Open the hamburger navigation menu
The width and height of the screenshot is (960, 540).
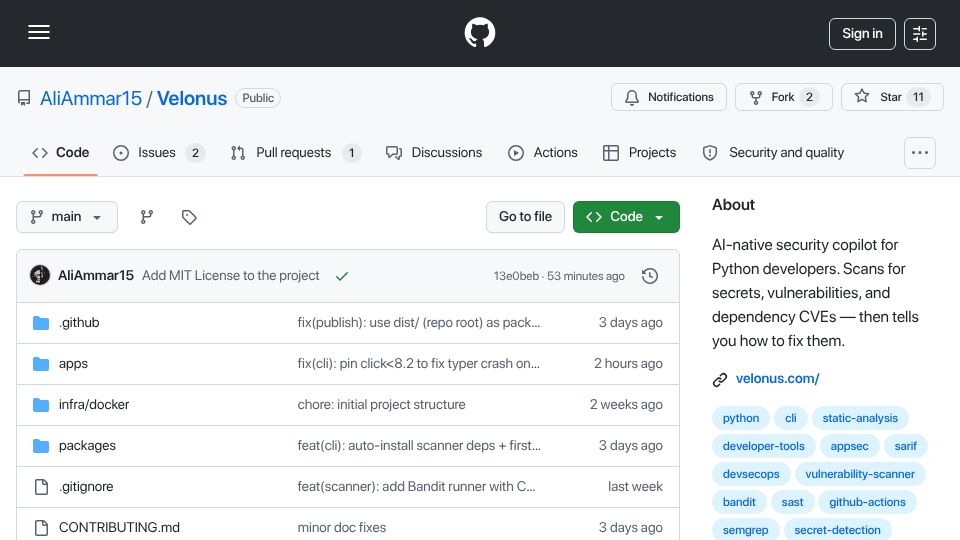(x=39, y=32)
